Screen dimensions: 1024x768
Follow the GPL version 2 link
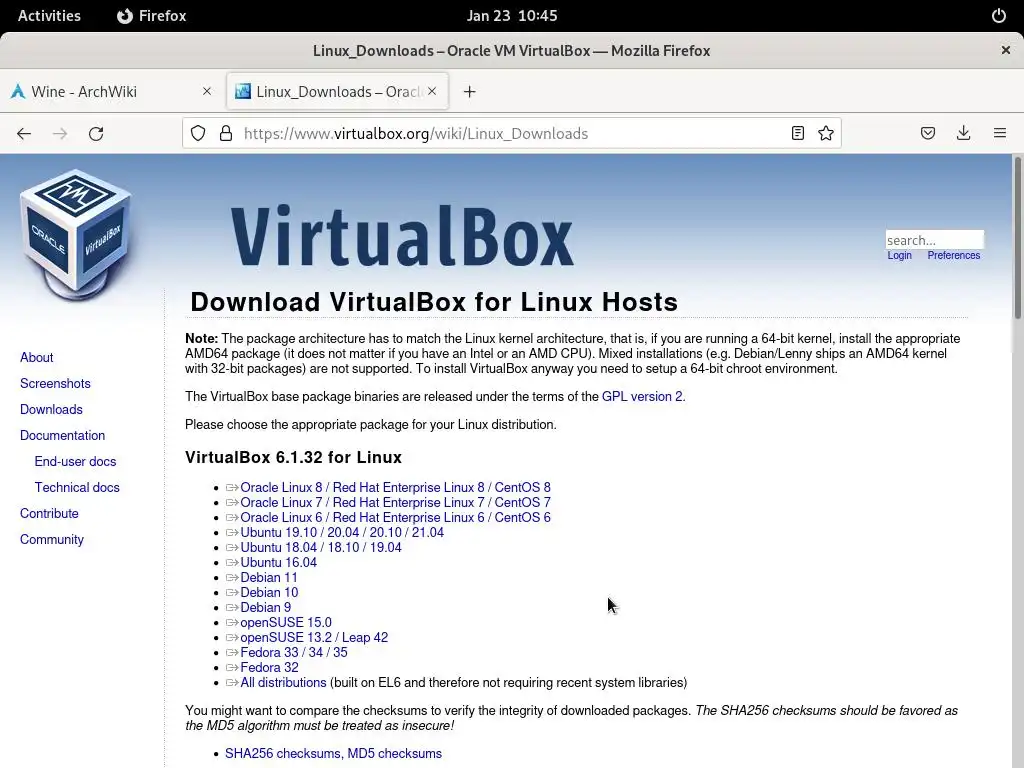[643, 396]
